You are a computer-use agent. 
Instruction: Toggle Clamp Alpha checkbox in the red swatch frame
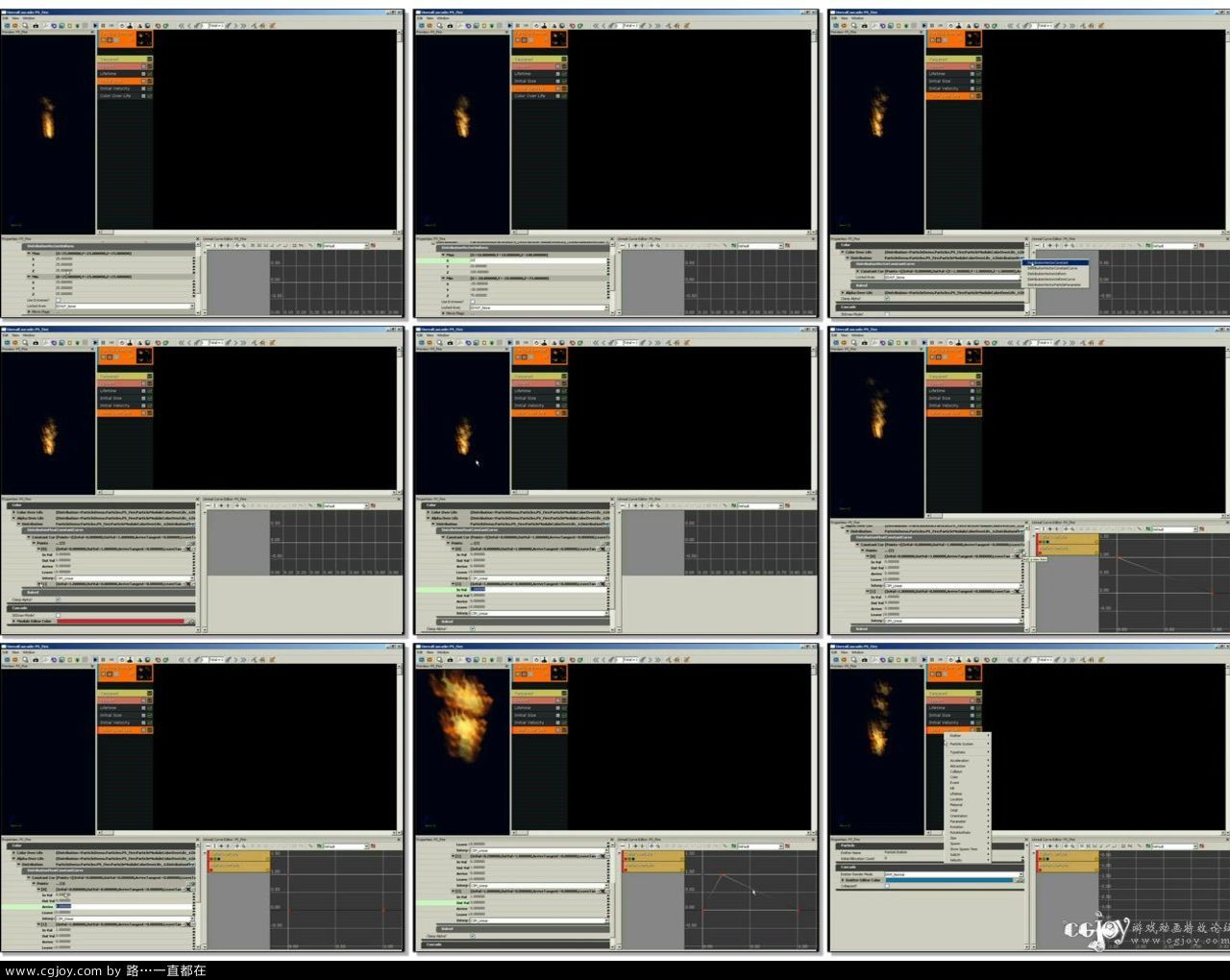pyautogui.click(x=58, y=600)
